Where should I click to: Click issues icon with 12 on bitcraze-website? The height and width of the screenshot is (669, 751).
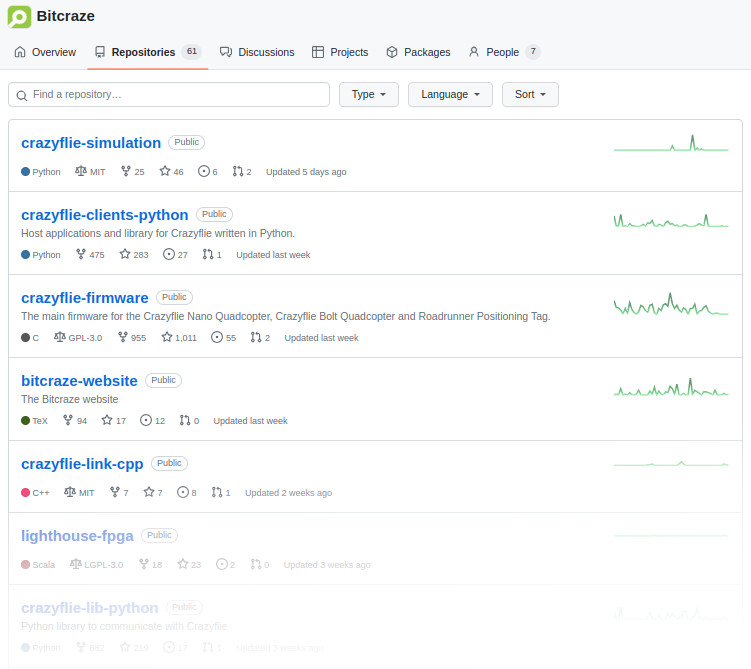coord(146,420)
